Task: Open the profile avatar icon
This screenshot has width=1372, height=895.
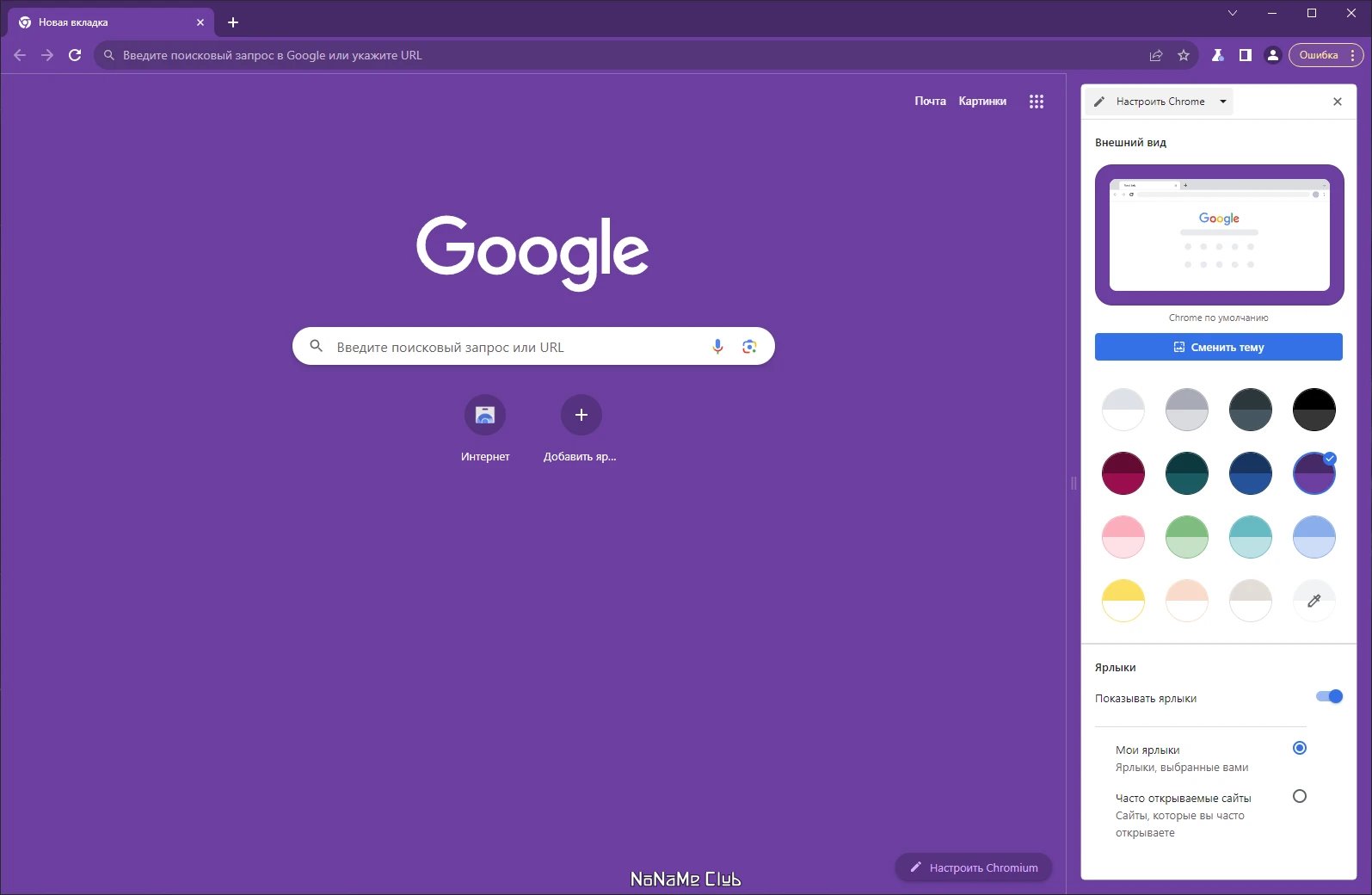Action: [1272, 55]
